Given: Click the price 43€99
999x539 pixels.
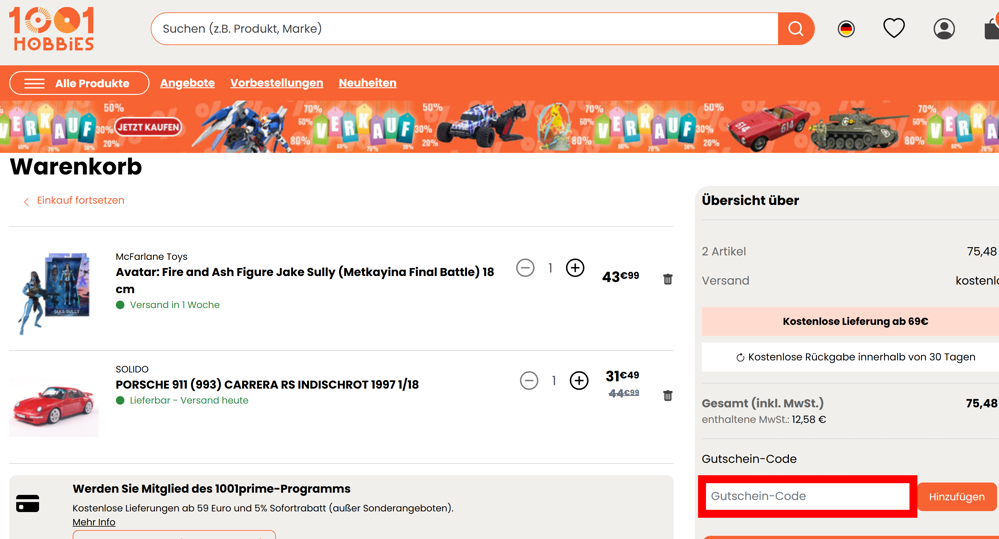Looking at the screenshot, I should 621,277.
